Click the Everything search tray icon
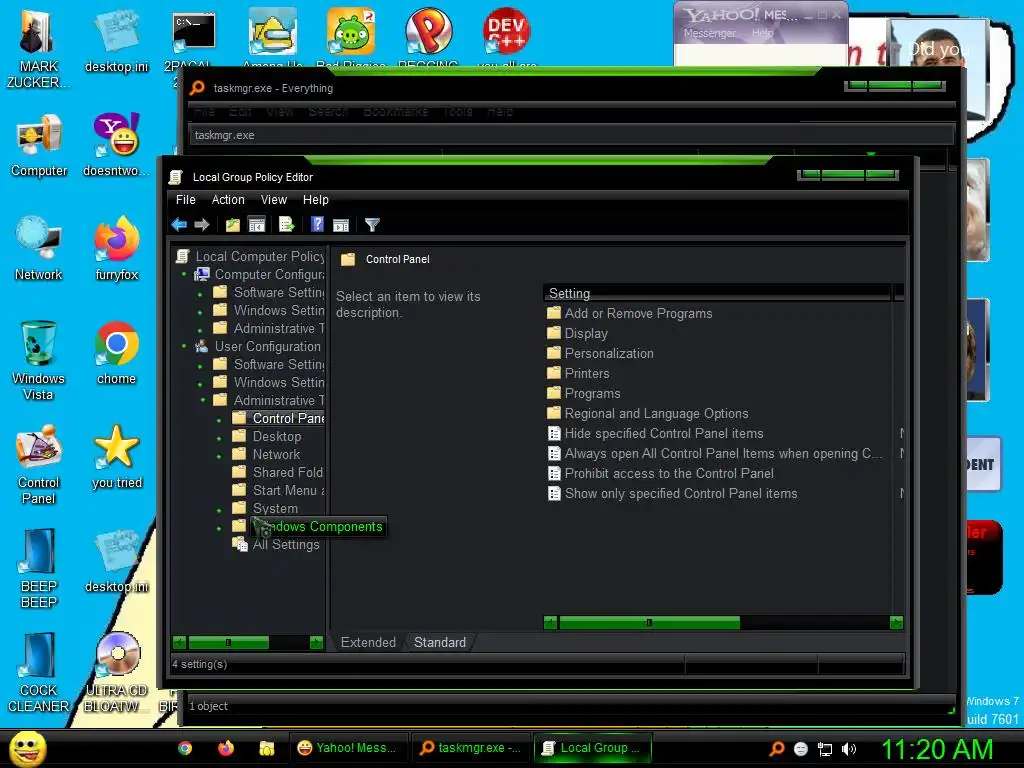1024x768 pixels. (776, 749)
